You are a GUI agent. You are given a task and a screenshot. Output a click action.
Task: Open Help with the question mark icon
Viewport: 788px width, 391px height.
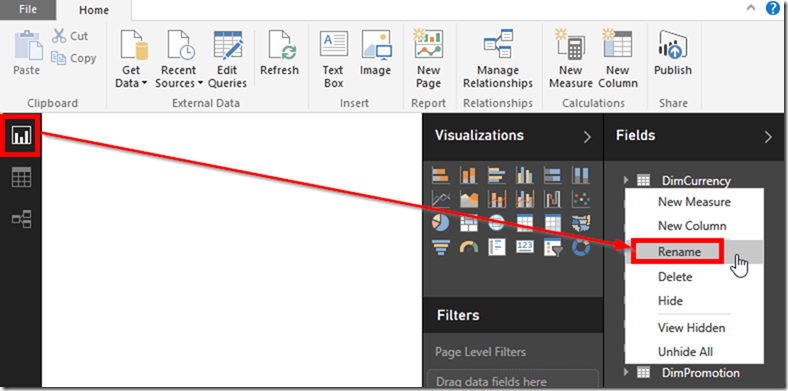[x=772, y=8]
